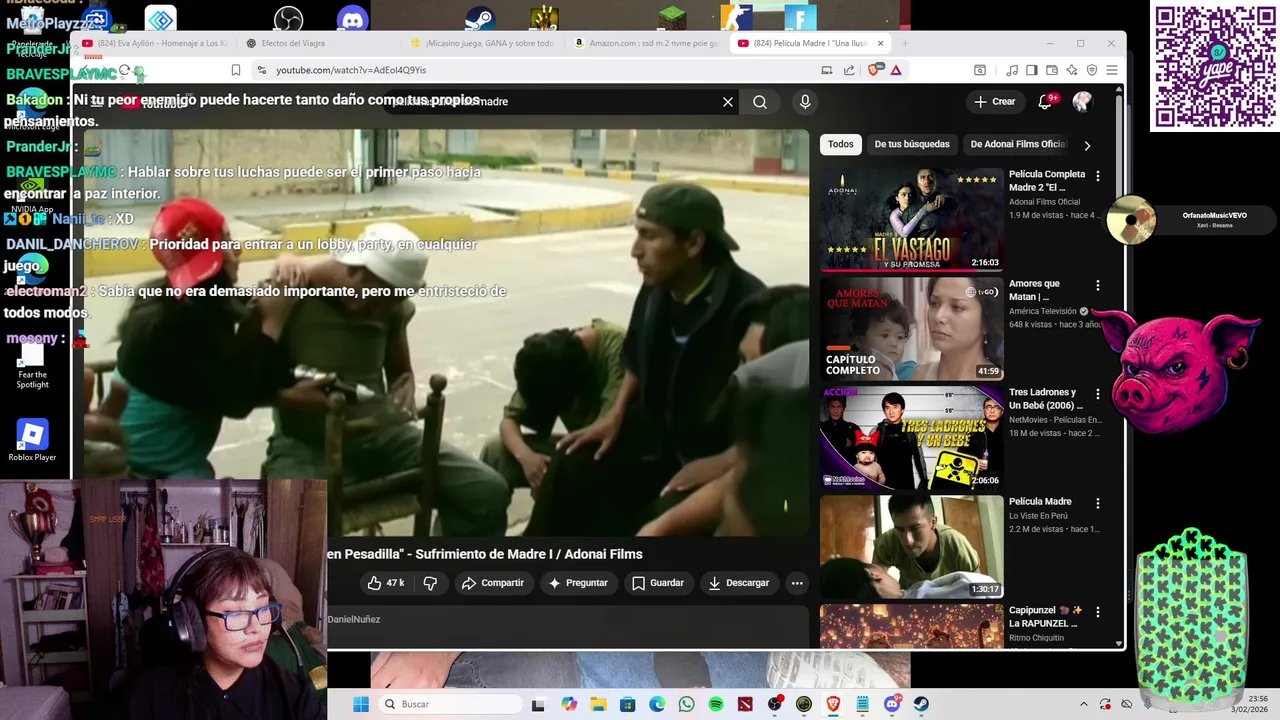Open the YouTube account avatar menu

click(1082, 101)
